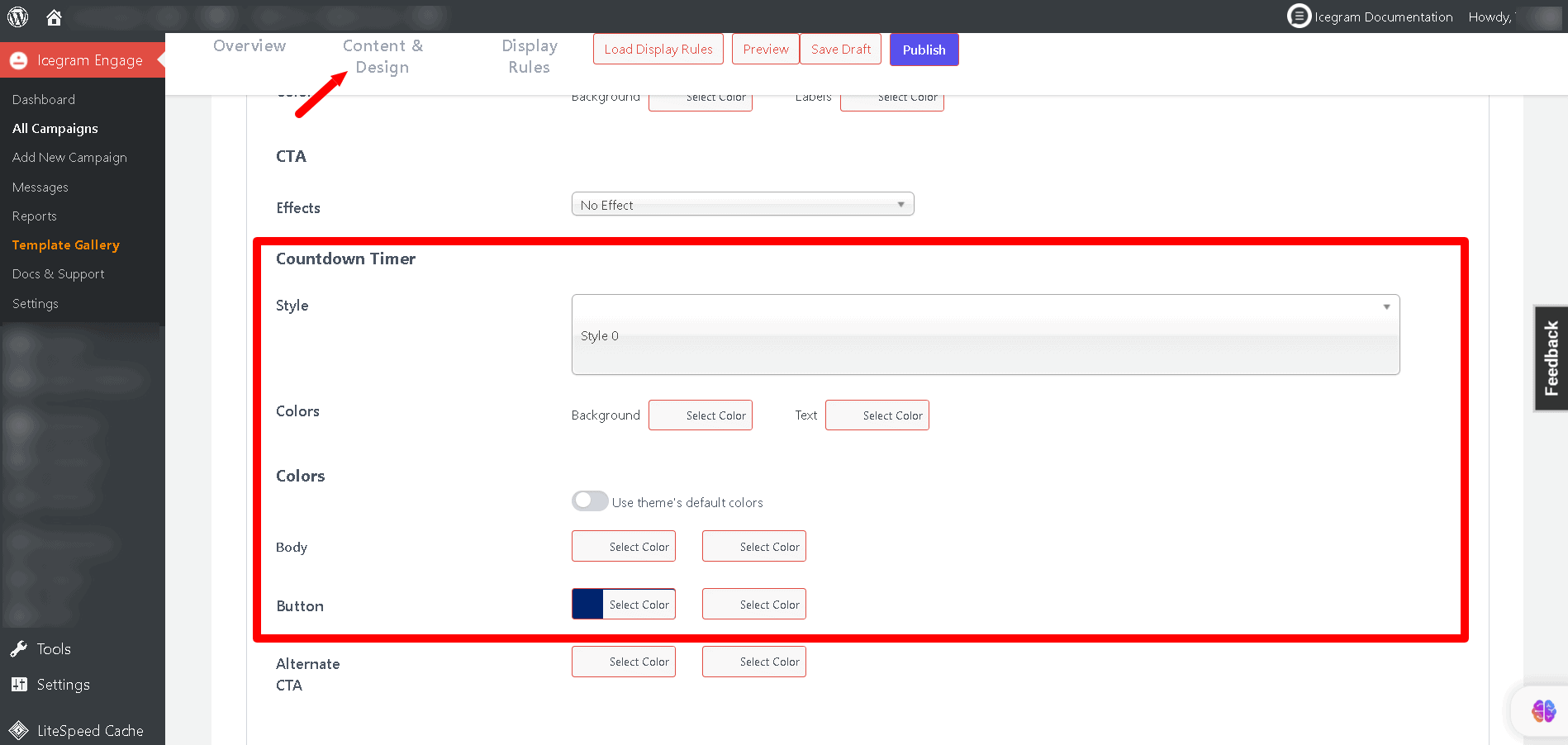Open Icegram Settings submenu item
This screenshot has width=1568, height=745.
[36, 303]
